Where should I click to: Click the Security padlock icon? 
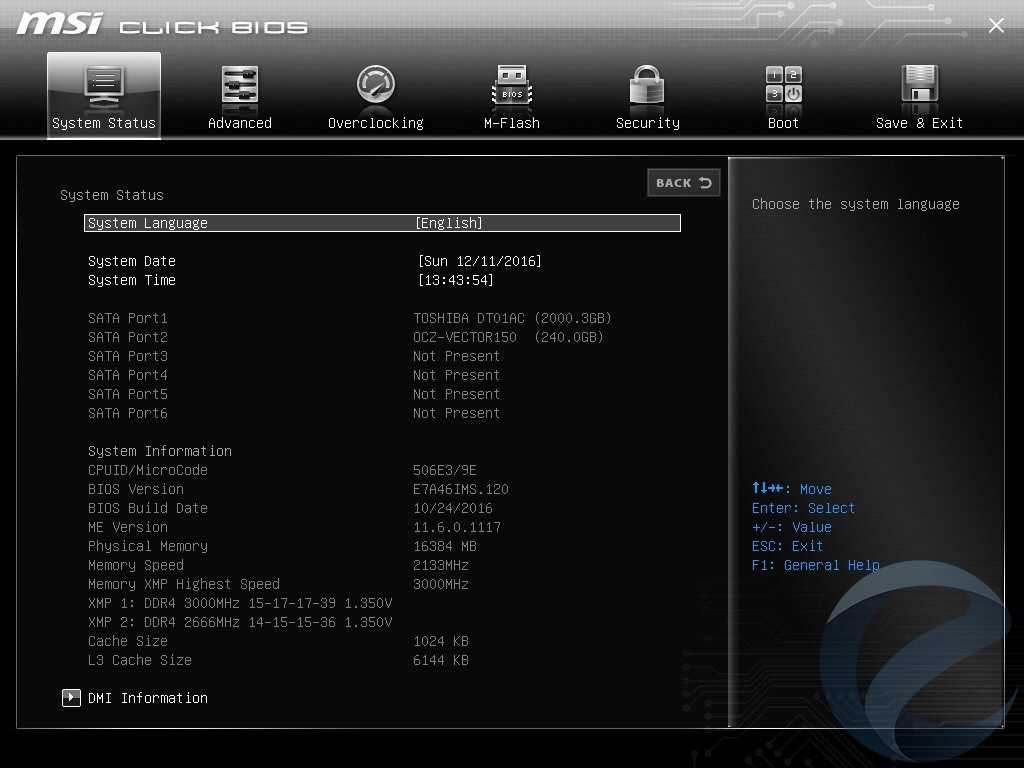coord(647,86)
